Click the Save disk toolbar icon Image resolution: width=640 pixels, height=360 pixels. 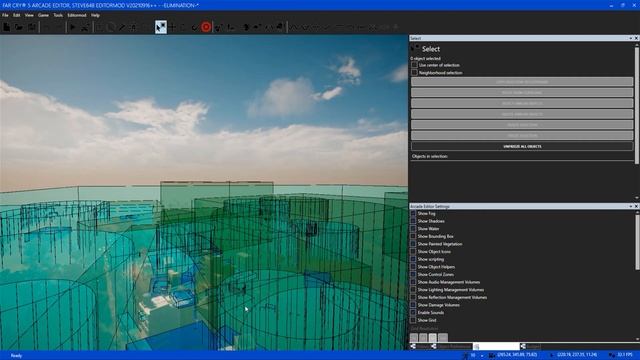[31, 27]
